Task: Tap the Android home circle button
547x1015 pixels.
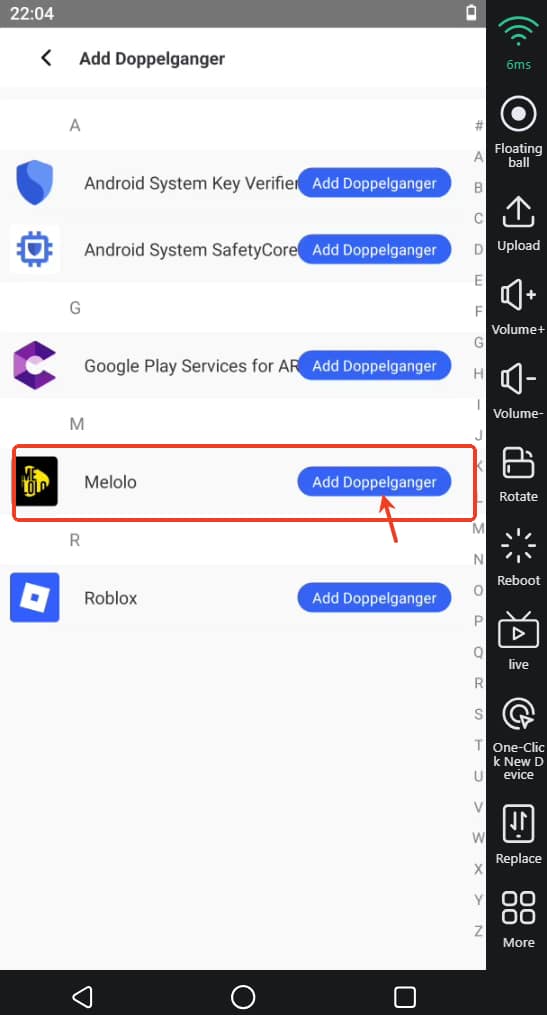Action: pyautogui.click(x=243, y=996)
